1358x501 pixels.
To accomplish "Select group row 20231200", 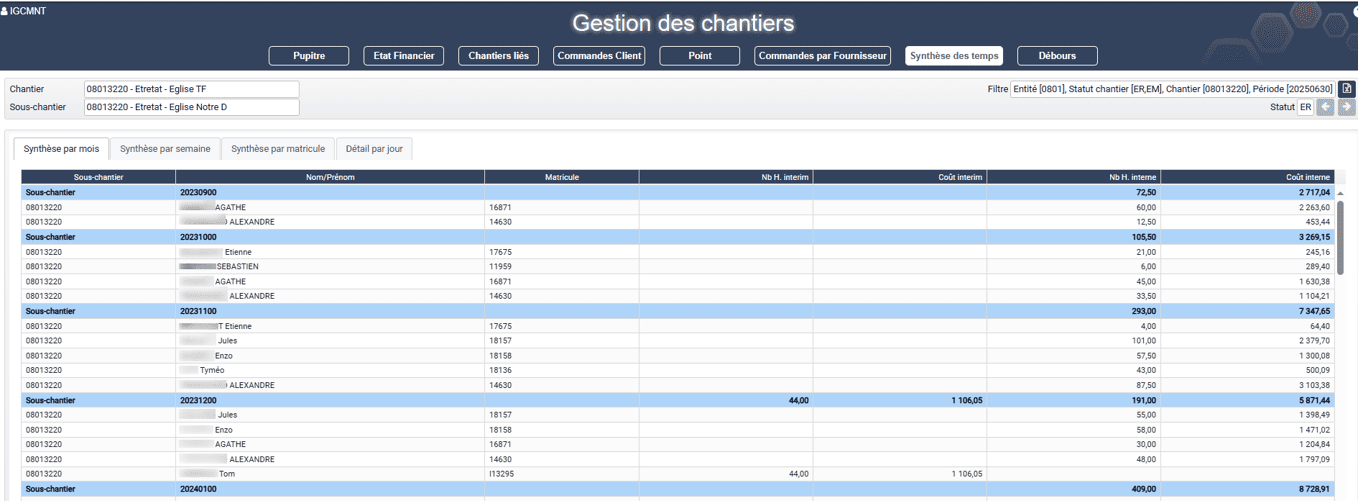I will point(678,400).
